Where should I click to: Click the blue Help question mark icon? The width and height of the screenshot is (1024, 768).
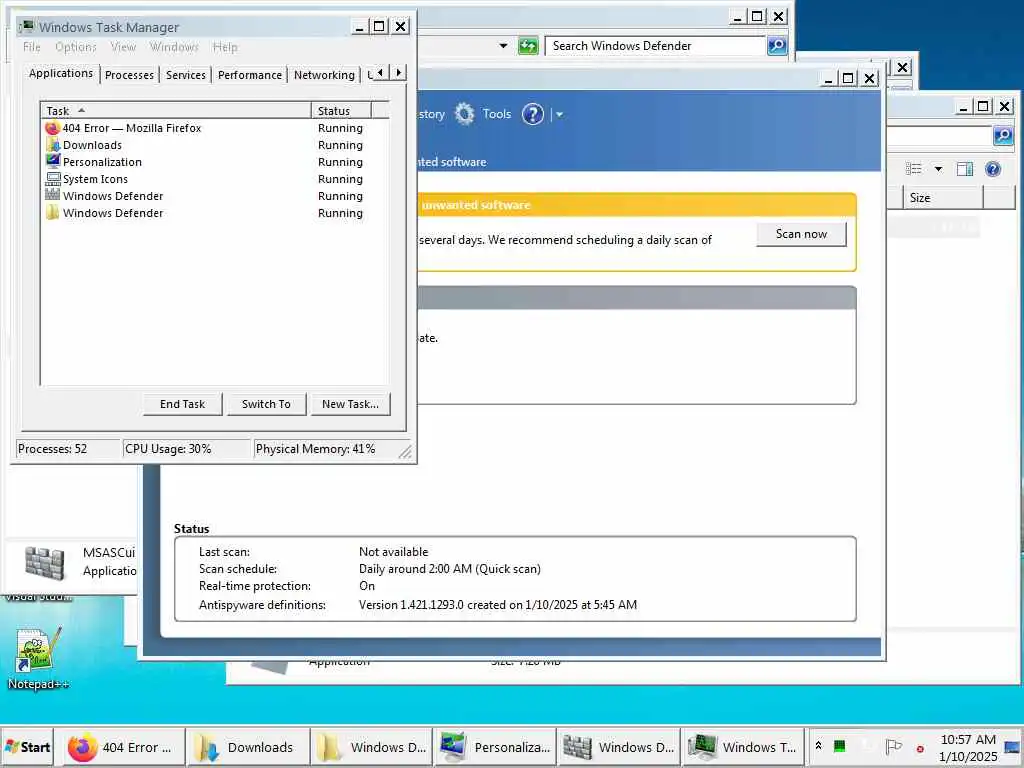(532, 114)
